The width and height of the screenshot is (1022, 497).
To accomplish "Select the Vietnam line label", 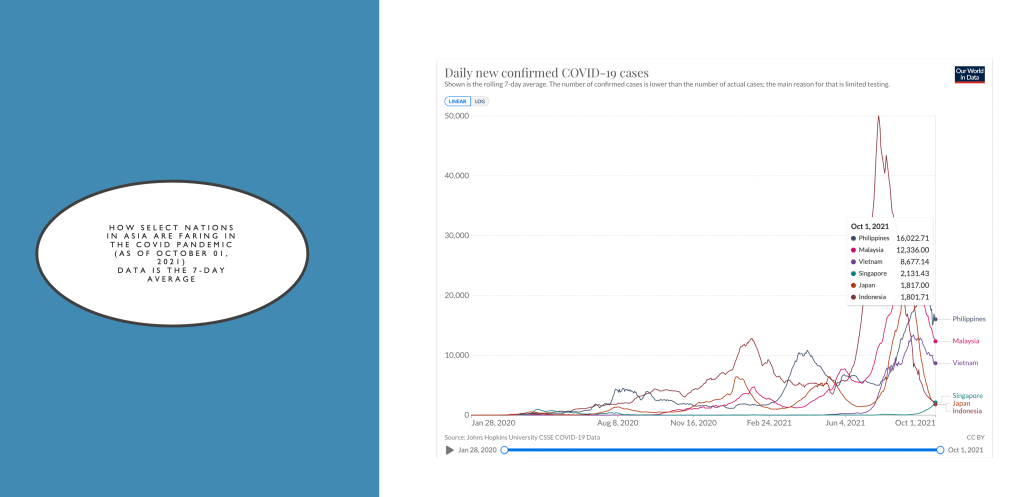I will [965, 362].
